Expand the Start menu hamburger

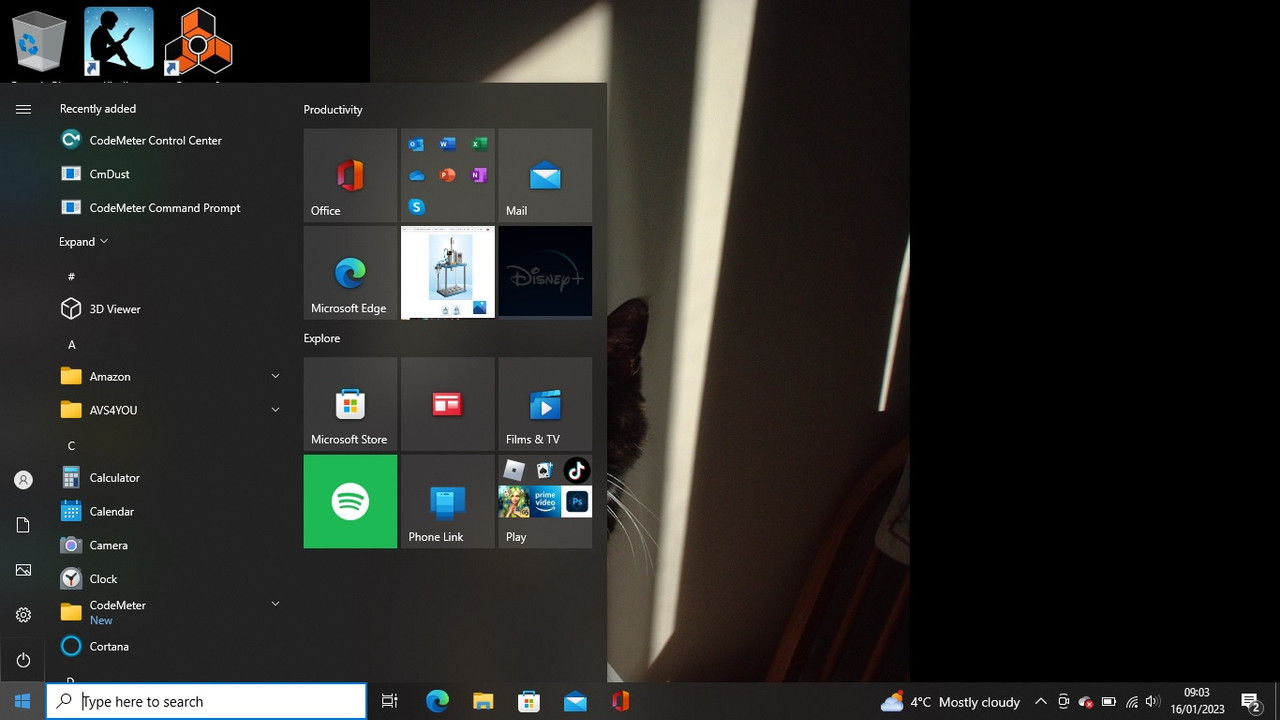tap(23, 110)
